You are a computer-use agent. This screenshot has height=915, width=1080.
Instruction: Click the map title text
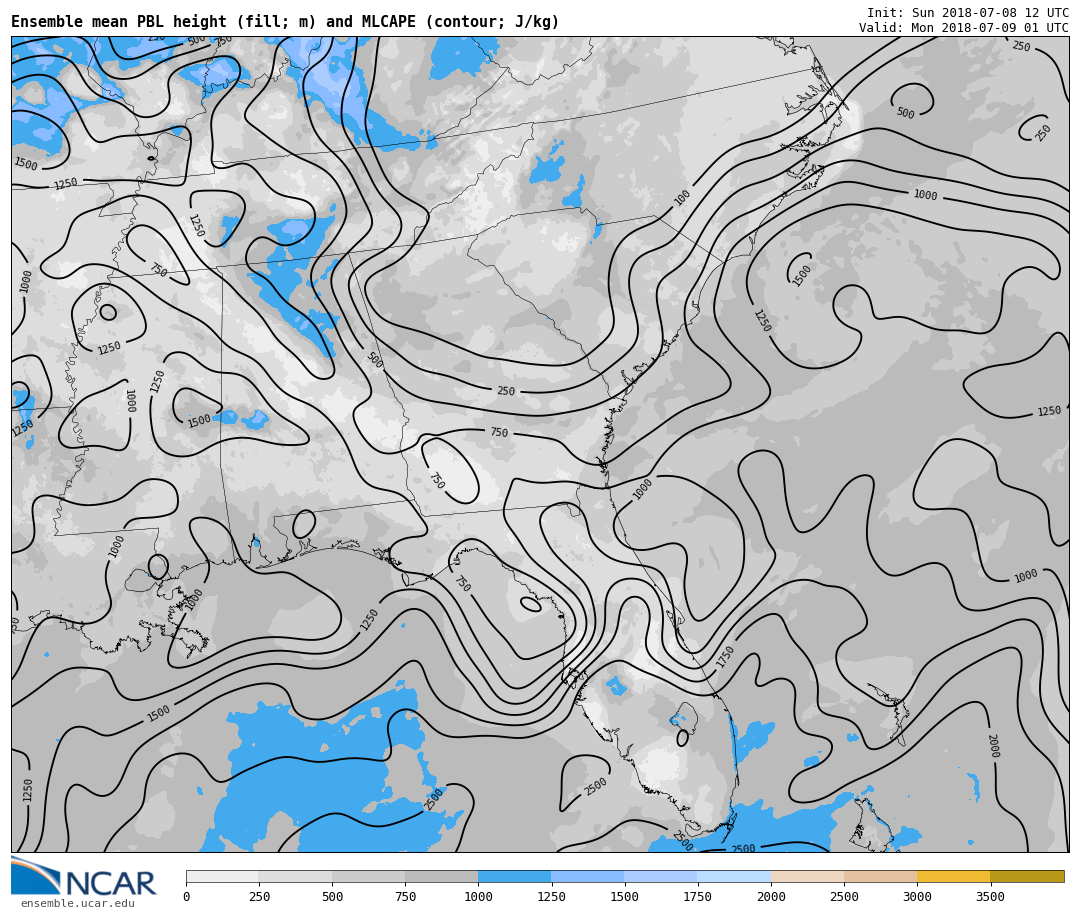(285, 22)
